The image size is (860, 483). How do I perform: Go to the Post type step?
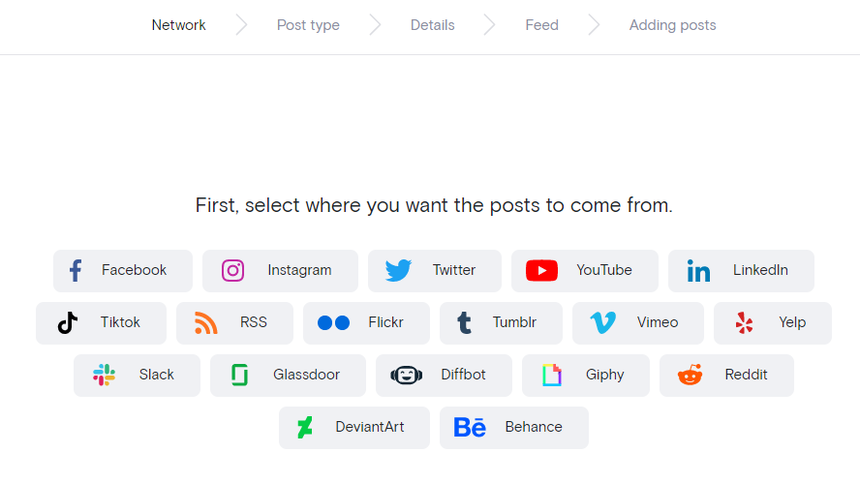tap(308, 25)
